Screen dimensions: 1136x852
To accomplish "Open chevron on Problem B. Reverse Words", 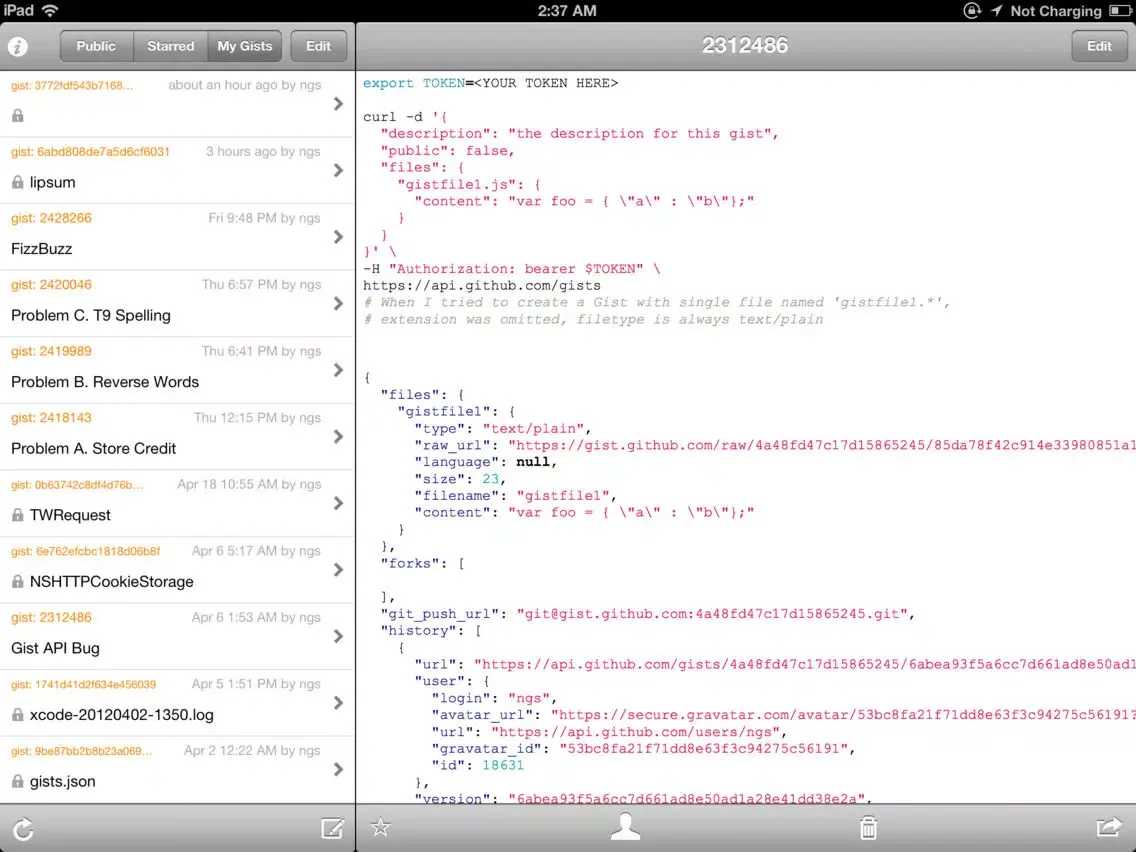I will [x=338, y=371].
